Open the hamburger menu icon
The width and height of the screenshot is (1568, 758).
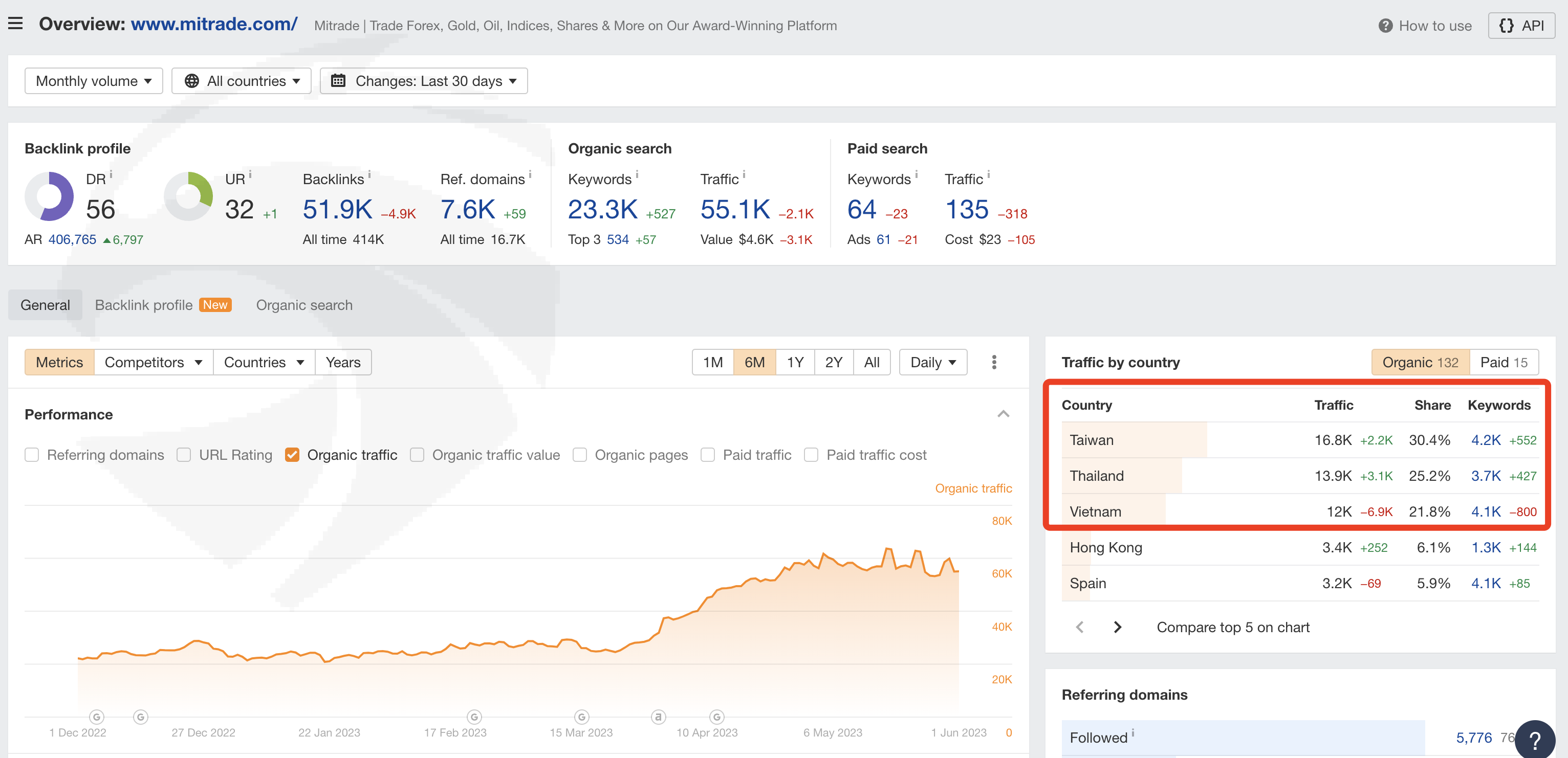click(15, 24)
